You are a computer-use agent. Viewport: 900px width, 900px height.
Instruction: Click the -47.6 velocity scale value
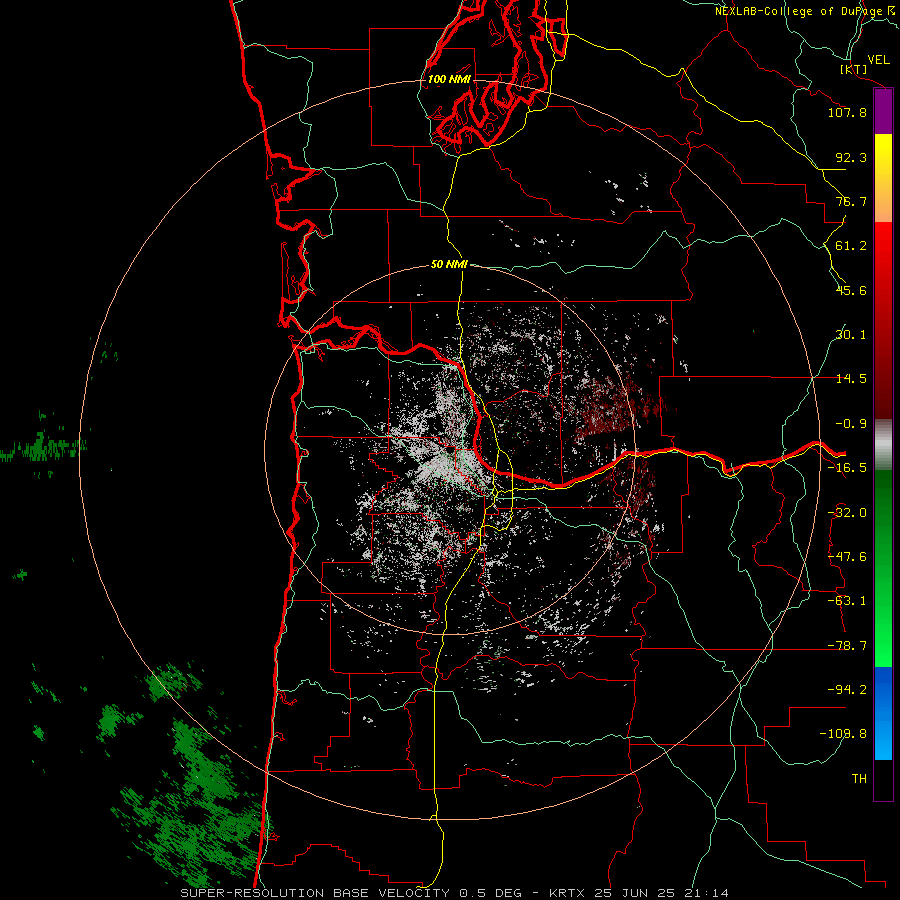pos(847,557)
